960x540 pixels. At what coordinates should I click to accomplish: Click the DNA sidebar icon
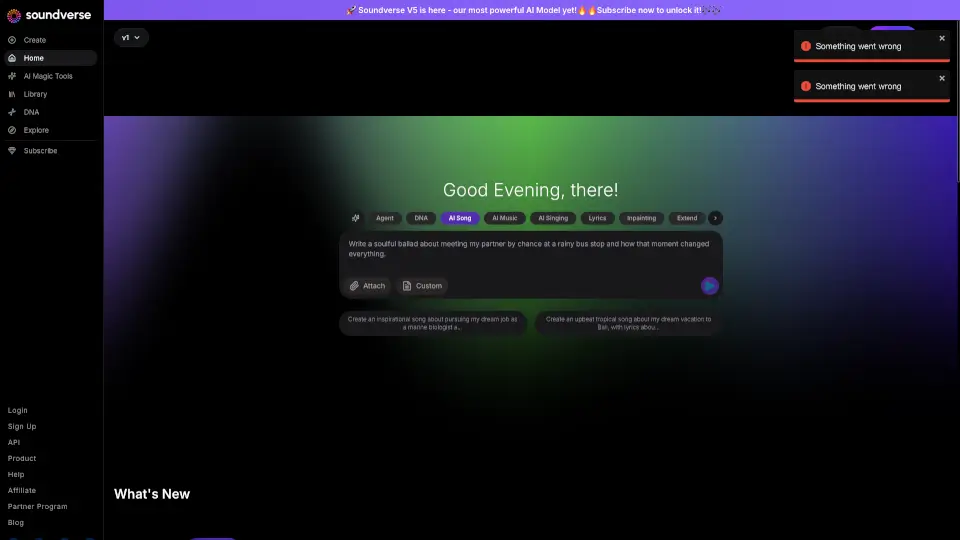click(x=12, y=112)
